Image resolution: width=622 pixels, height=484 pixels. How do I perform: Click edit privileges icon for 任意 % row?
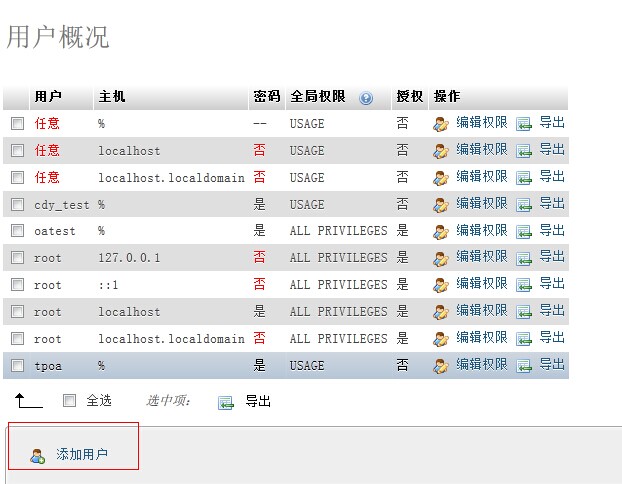coord(440,124)
